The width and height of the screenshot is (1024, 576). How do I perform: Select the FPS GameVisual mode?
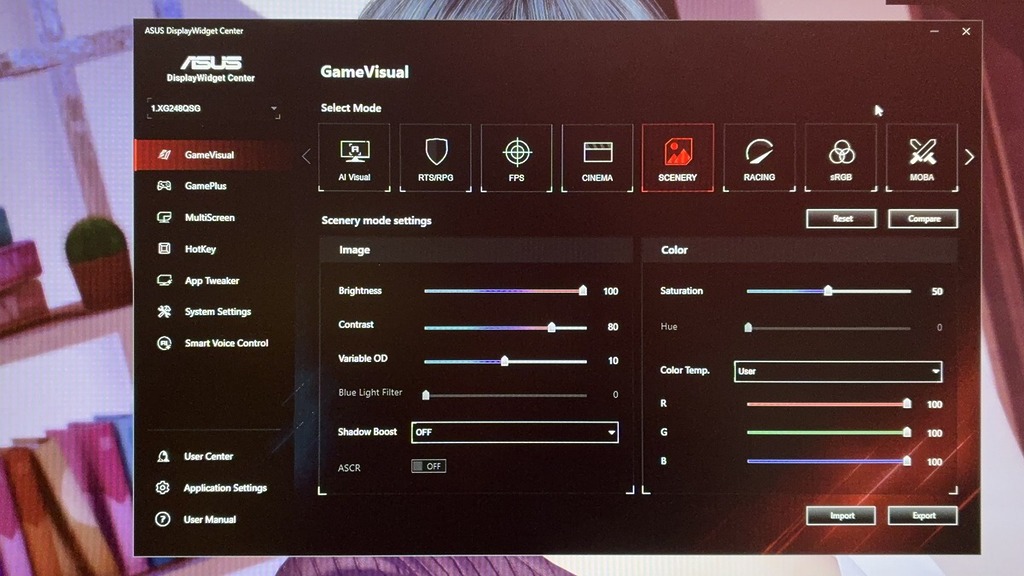(516, 157)
